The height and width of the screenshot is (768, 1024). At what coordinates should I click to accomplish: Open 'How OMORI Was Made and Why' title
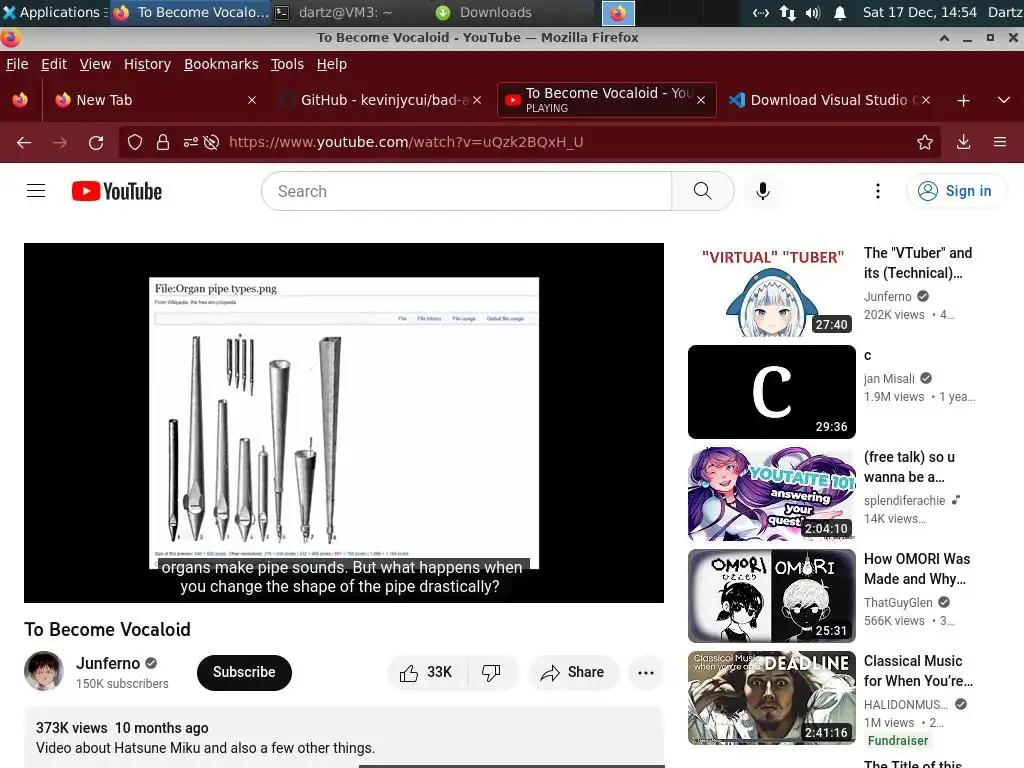[x=917, y=569]
